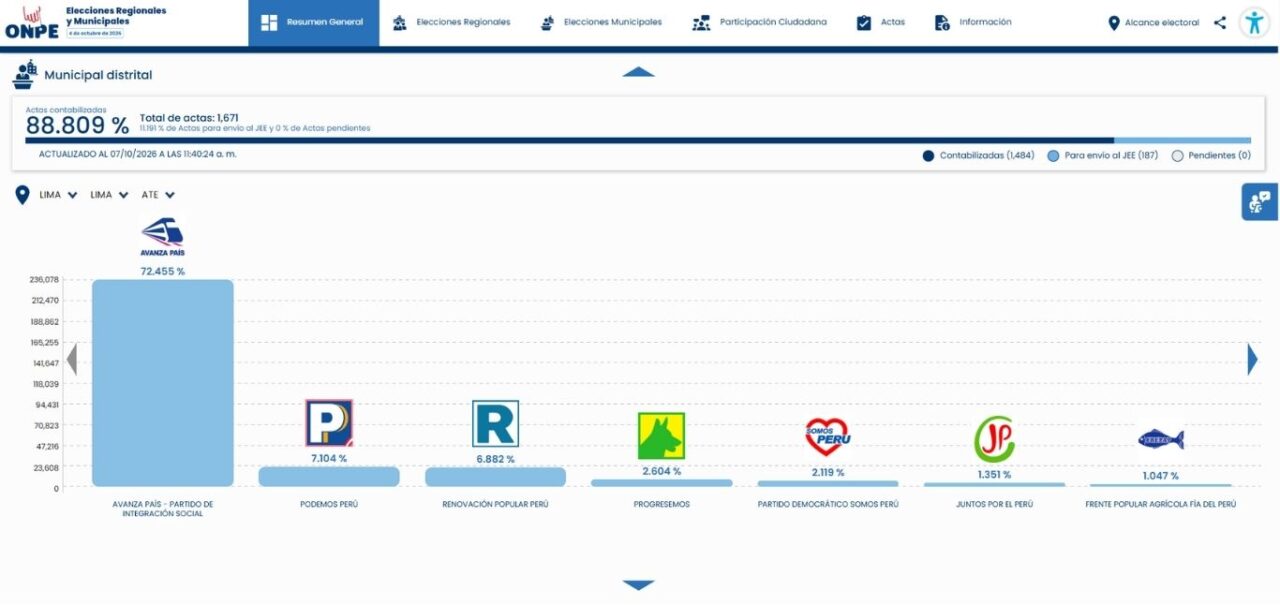The width and height of the screenshot is (1280, 605).
Task: Collapse section with the up arrow
Action: tap(638, 72)
